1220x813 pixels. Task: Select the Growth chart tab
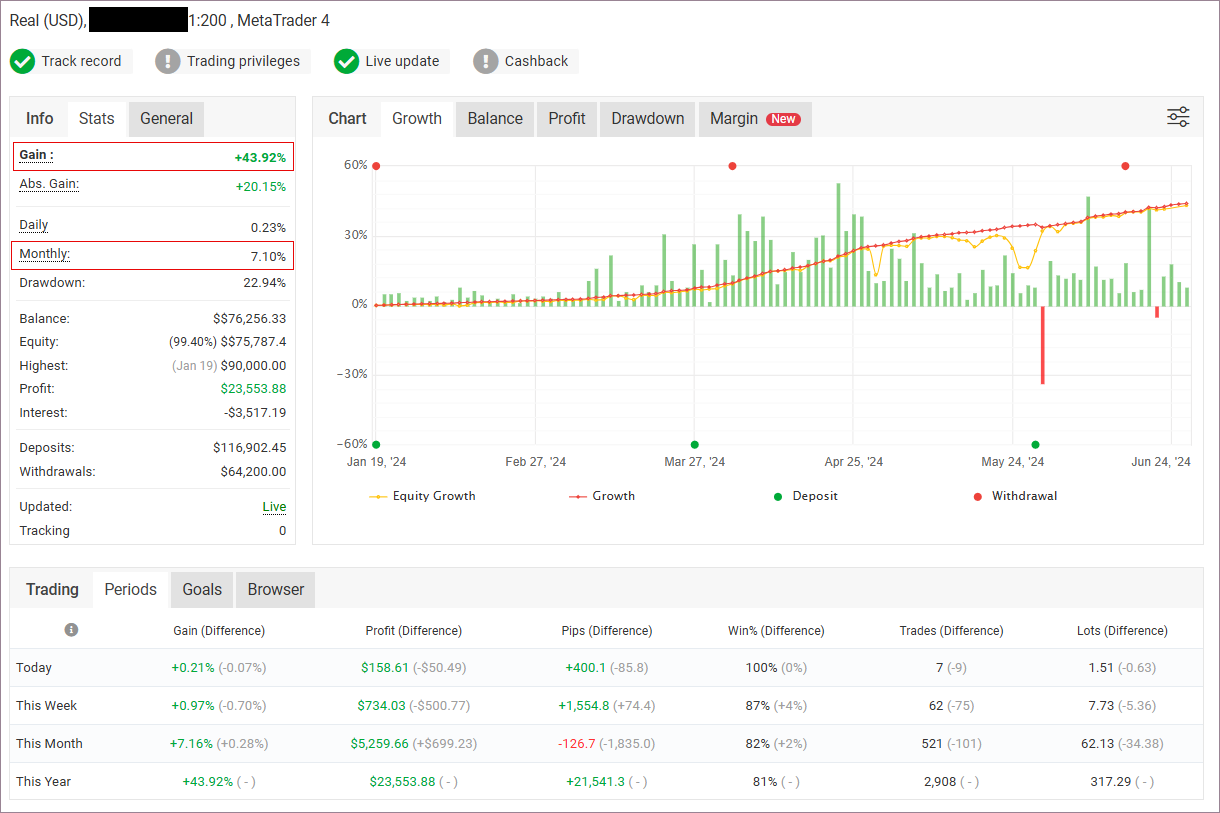point(417,118)
